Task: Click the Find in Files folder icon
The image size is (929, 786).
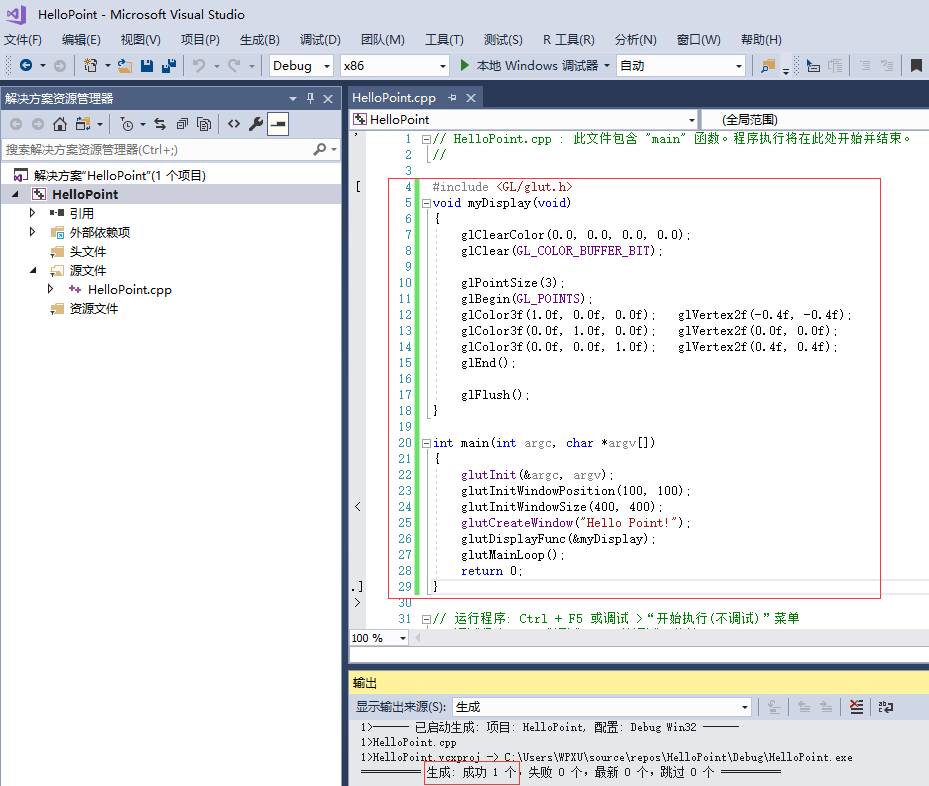Action: (768, 66)
